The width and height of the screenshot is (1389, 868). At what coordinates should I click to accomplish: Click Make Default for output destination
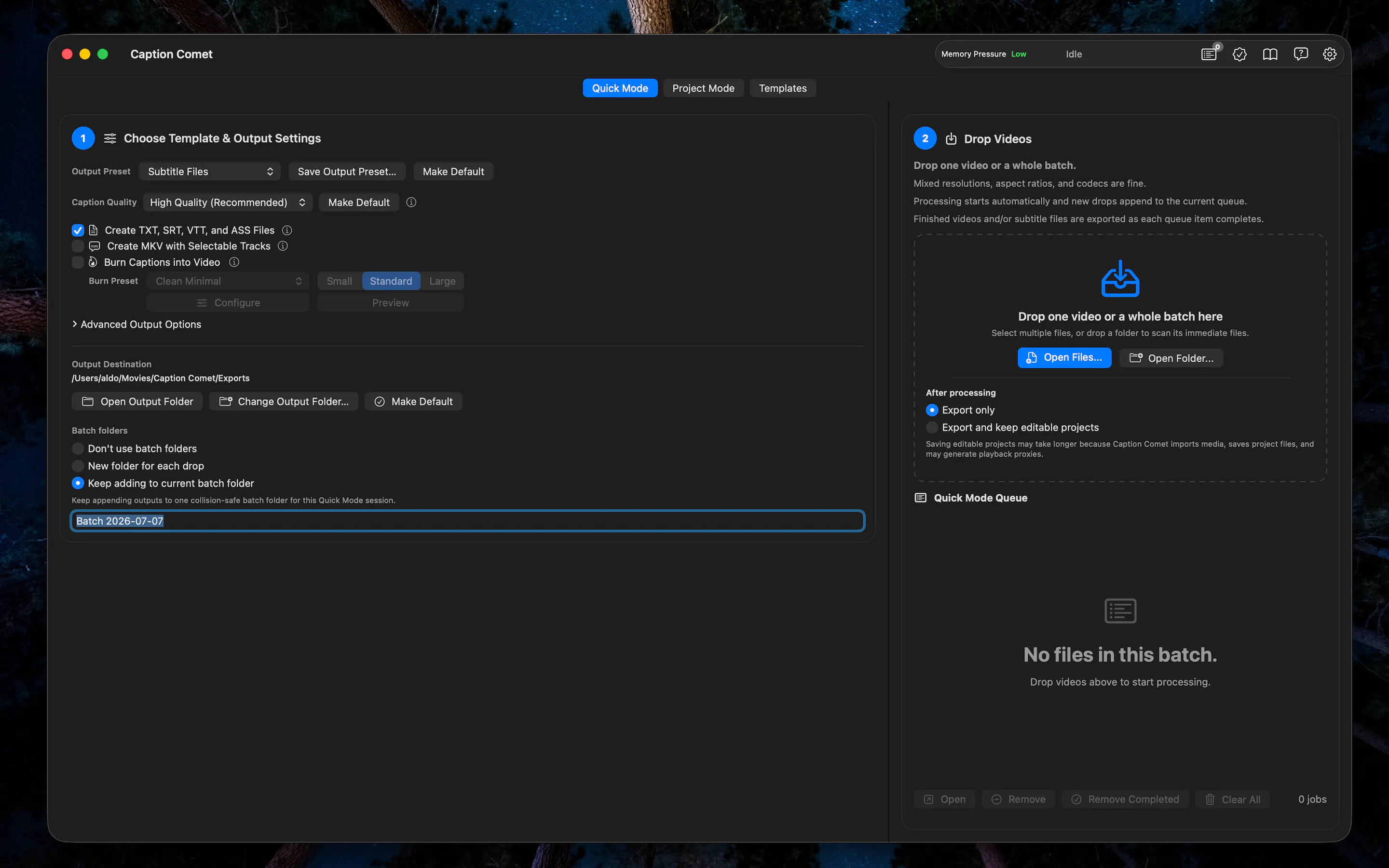(x=413, y=401)
